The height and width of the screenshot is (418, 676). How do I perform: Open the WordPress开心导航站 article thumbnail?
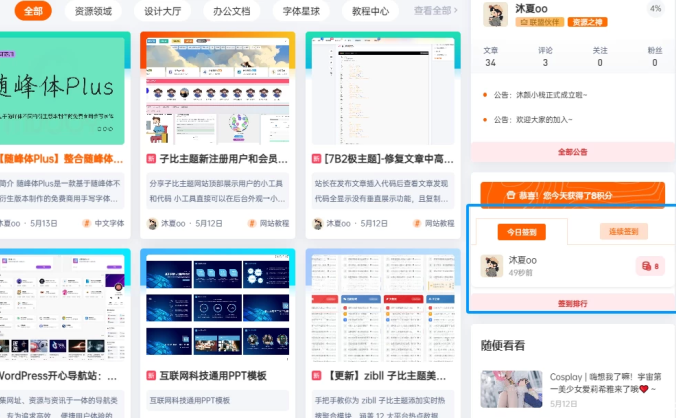coord(62,308)
